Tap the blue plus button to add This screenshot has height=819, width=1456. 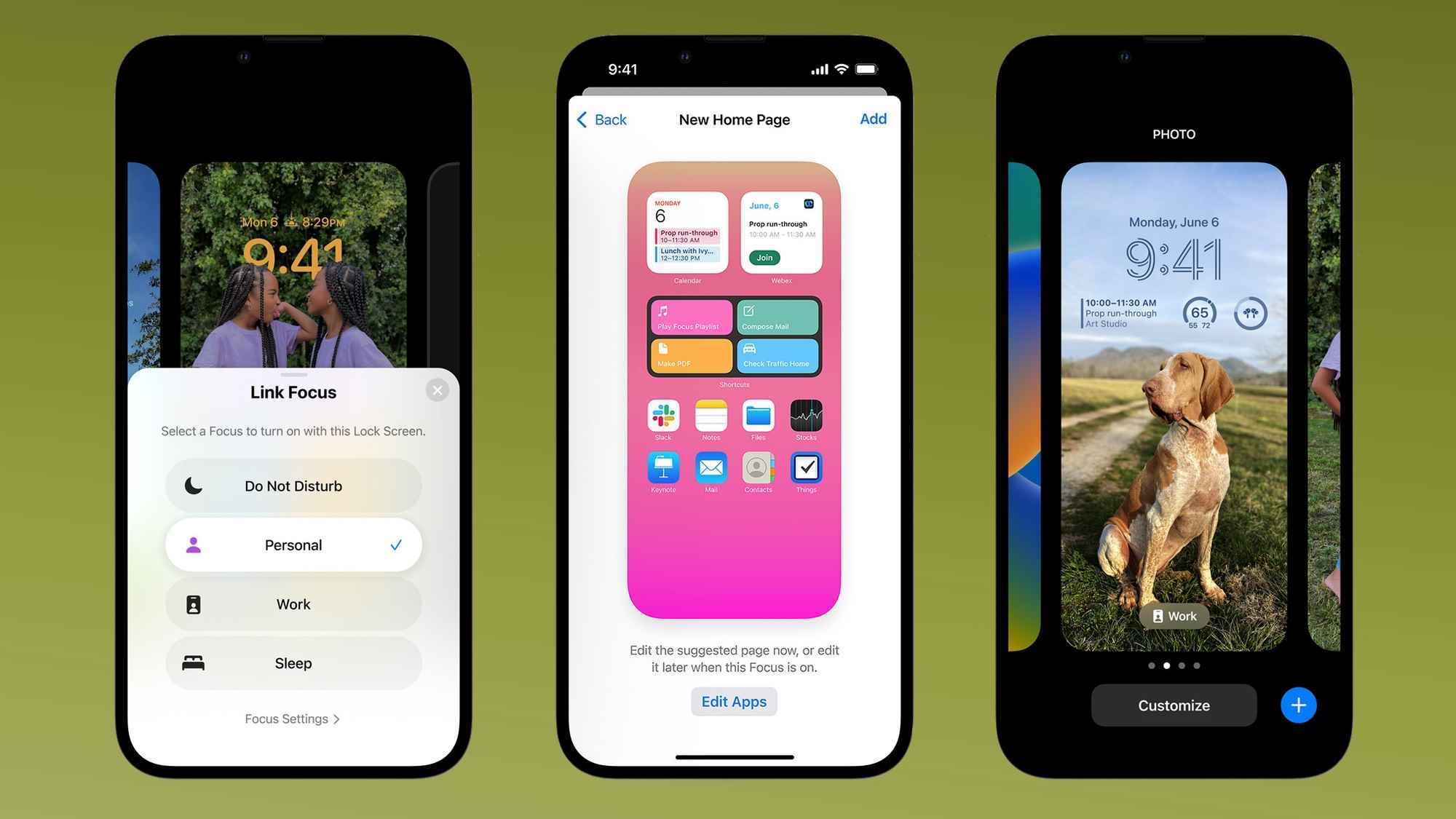coord(1297,705)
